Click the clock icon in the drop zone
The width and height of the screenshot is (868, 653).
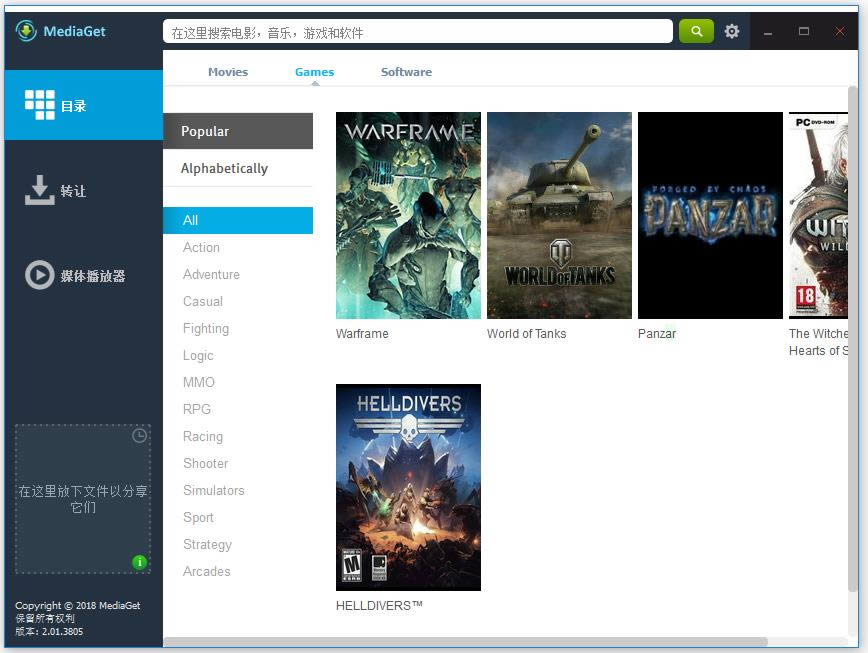[x=140, y=436]
